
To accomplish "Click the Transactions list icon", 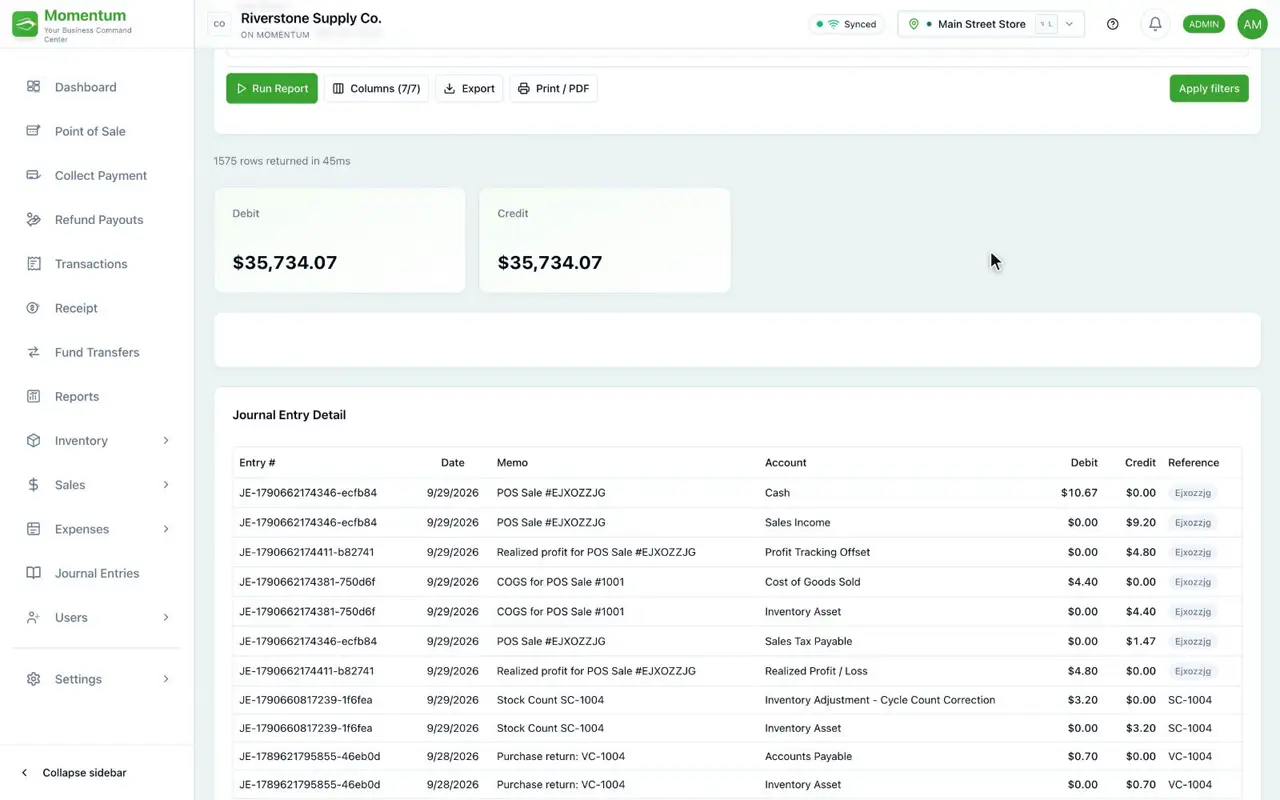I will pyautogui.click(x=33, y=264).
